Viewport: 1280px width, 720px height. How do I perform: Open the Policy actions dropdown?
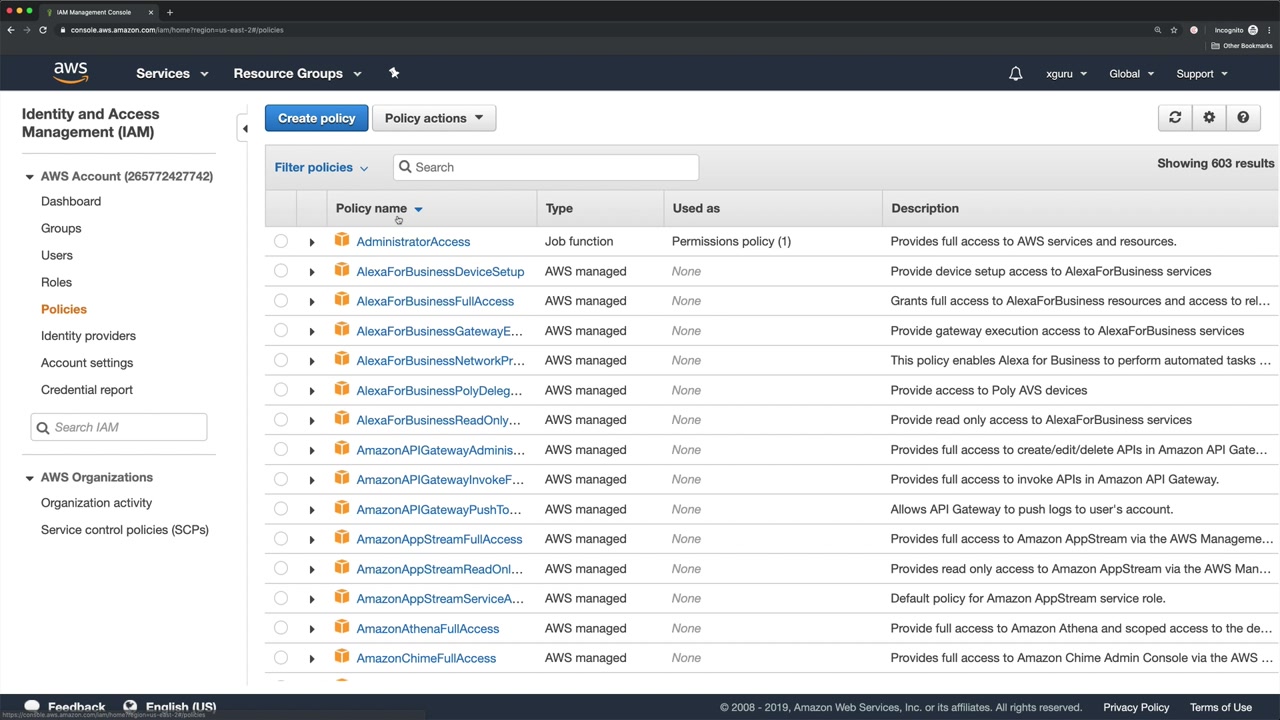(x=433, y=118)
